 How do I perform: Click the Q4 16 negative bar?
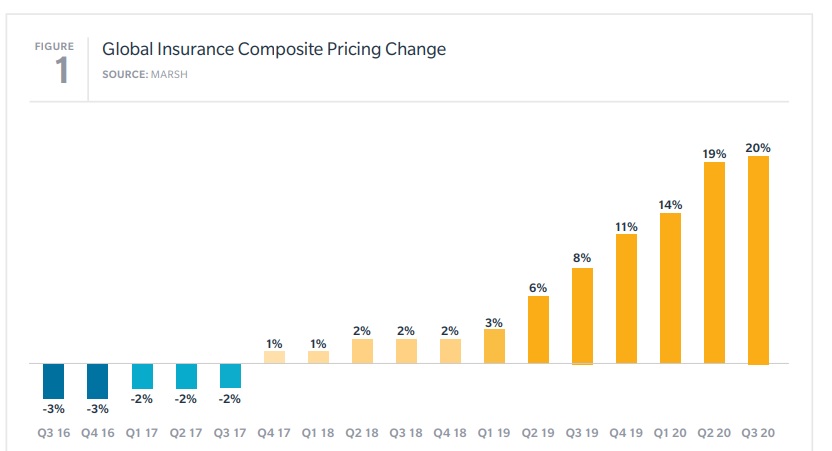tap(98, 381)
